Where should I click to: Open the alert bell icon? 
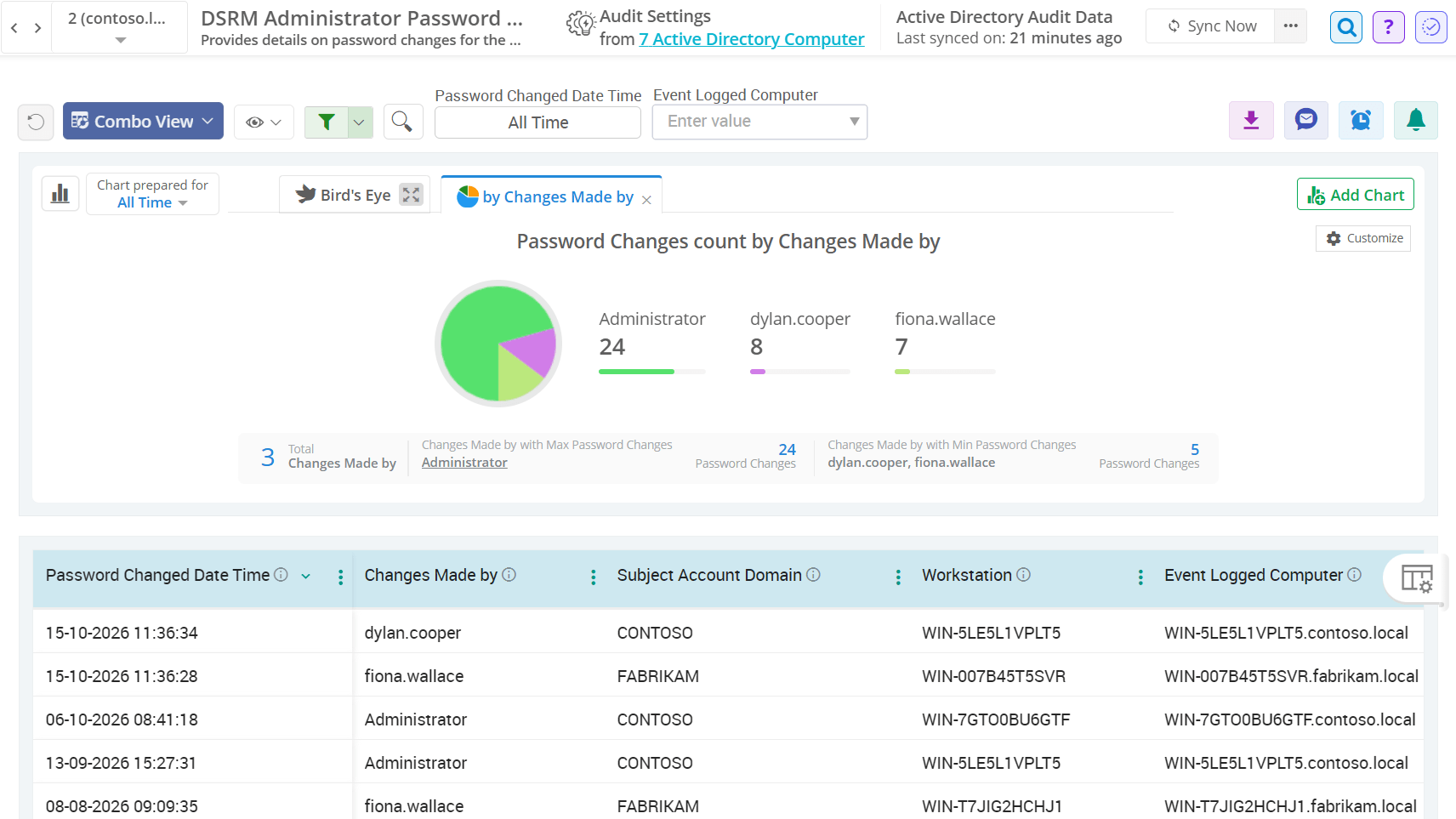pos(1416,120)
